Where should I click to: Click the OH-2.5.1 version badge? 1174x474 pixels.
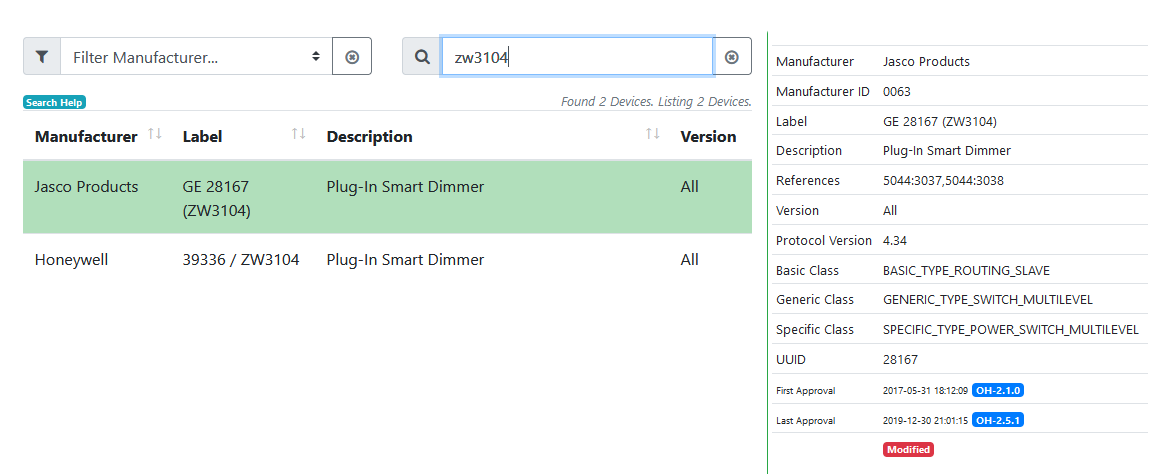(x=997, y=420)
